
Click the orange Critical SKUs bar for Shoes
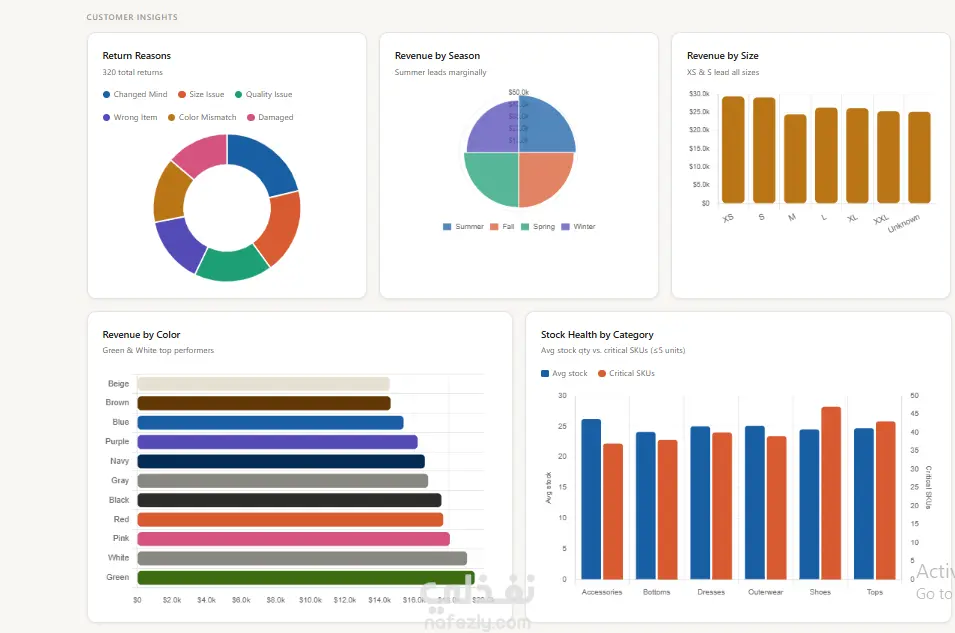[x=831, y=493]
